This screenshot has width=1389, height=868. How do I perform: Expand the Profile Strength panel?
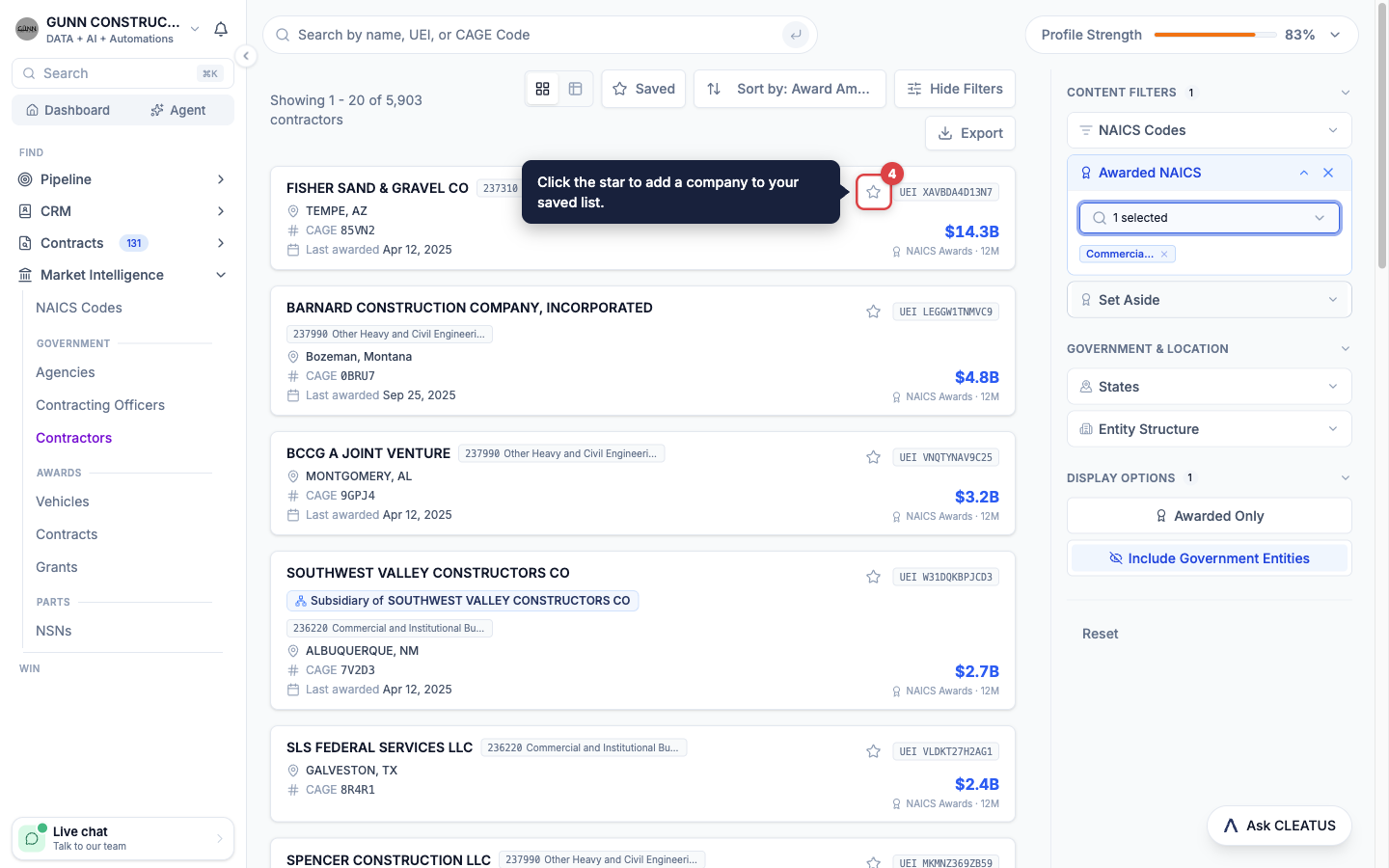(x=1335, y=35)
